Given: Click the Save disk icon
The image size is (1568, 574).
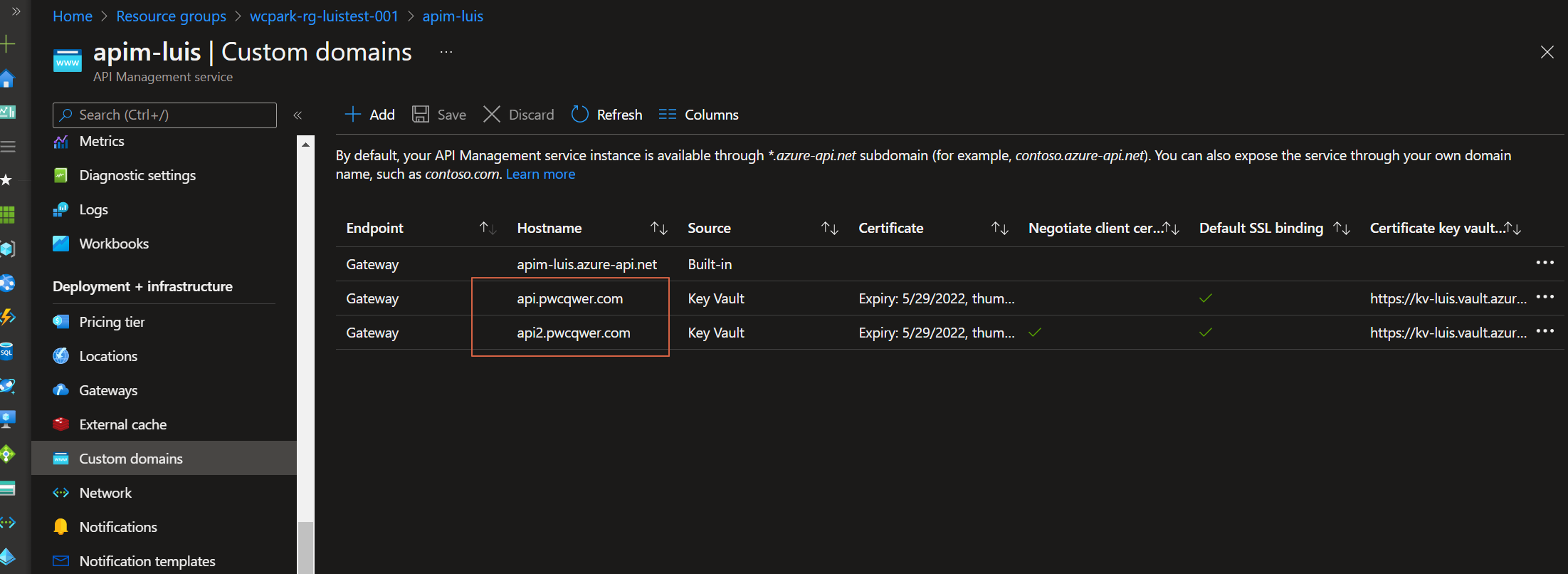Looking at the screenshot, I should click(x=421, y=115).
